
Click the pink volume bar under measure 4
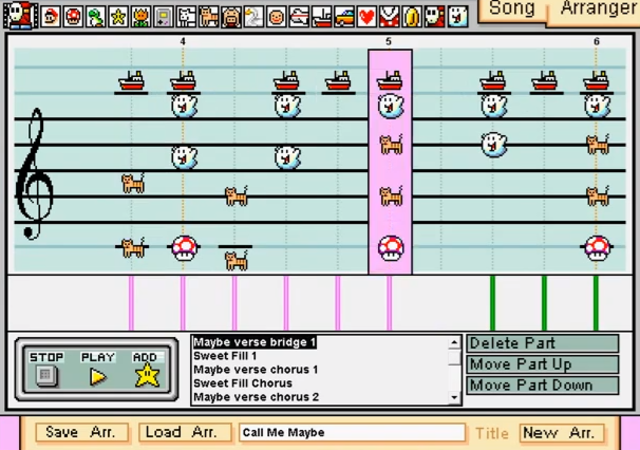(x=183, y=303)
